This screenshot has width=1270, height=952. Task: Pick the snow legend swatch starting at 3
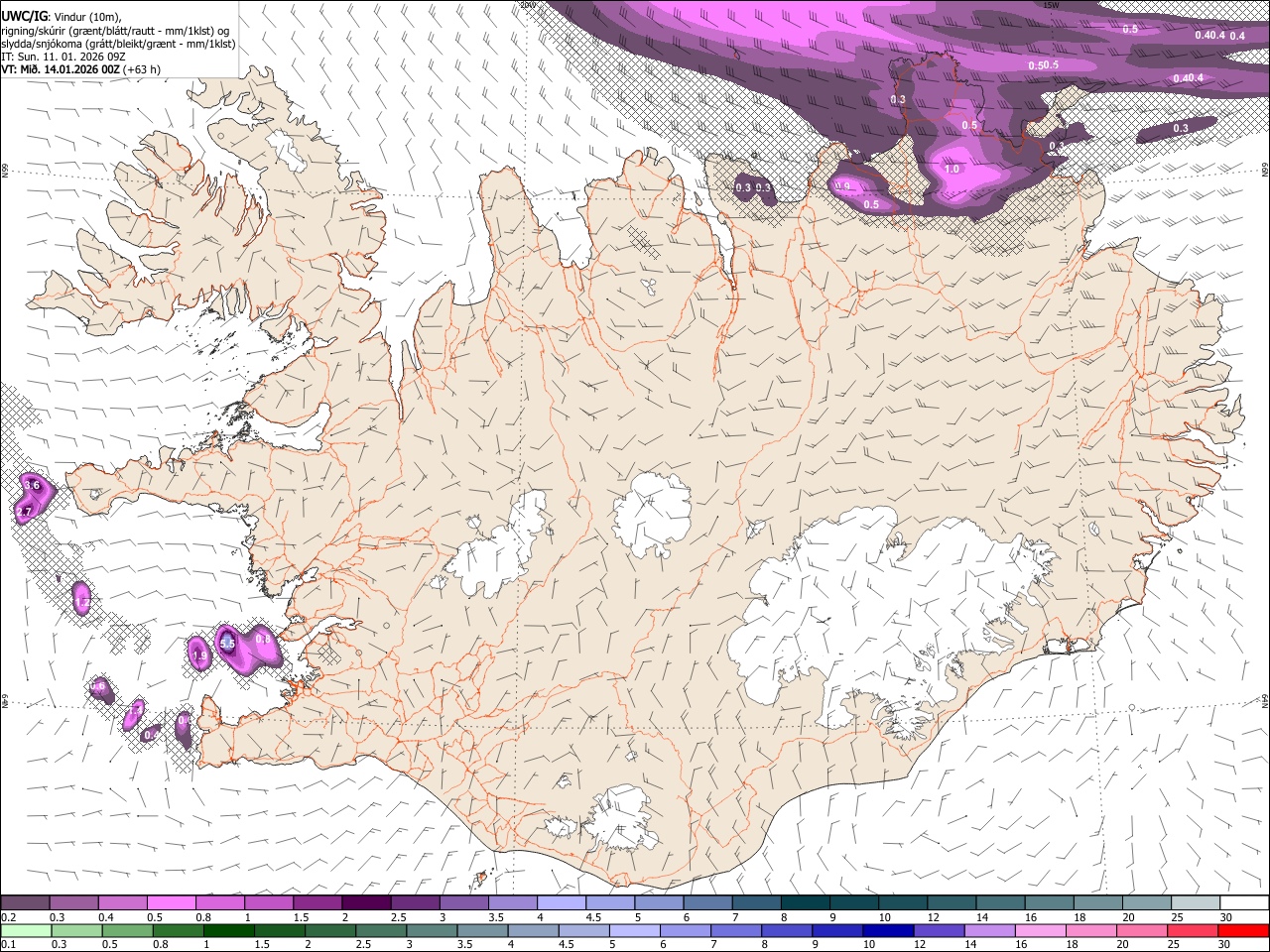click(x=463, y=902)
